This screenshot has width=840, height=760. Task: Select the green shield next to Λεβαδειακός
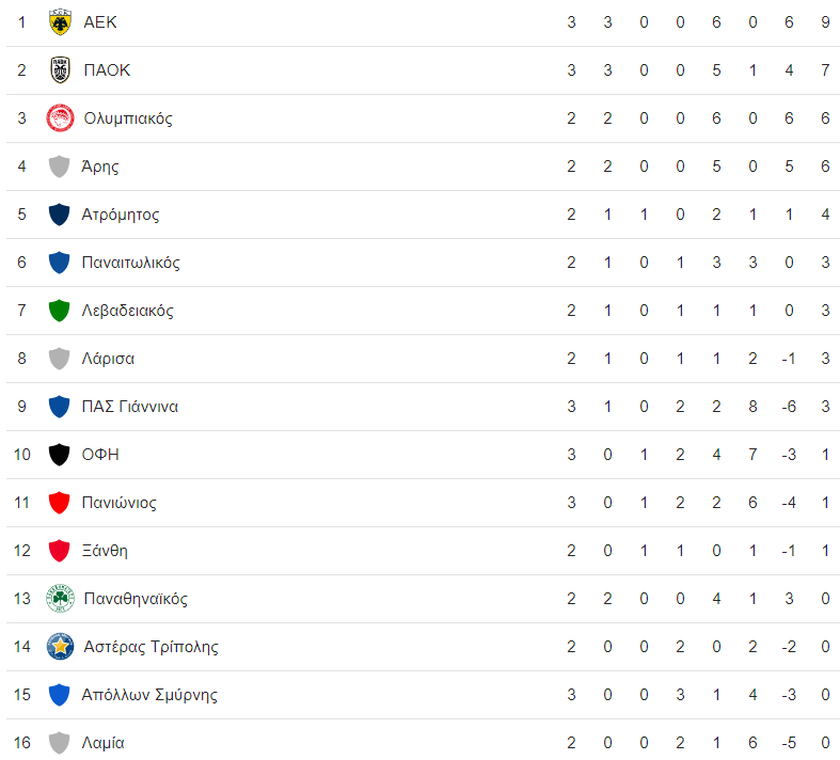pyautogui.click(x=59, y=311)
